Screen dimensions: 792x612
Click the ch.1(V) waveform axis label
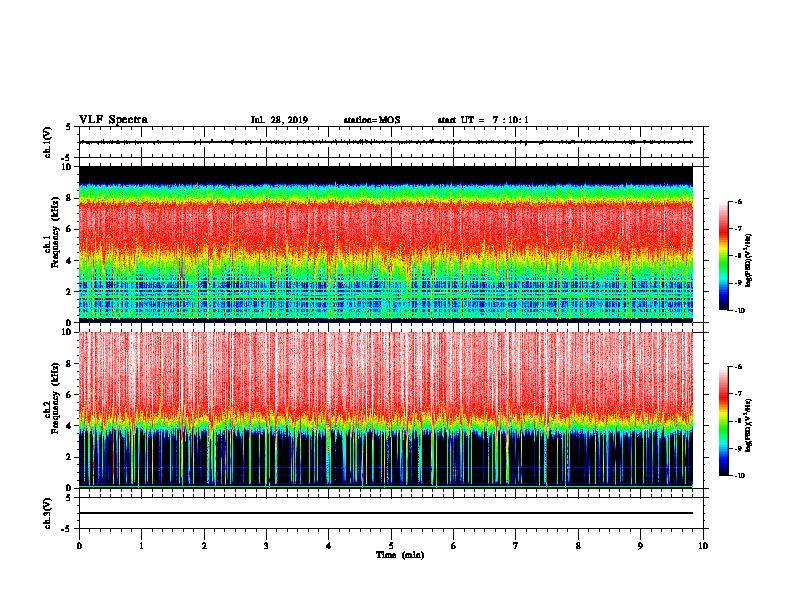[48, 142]
